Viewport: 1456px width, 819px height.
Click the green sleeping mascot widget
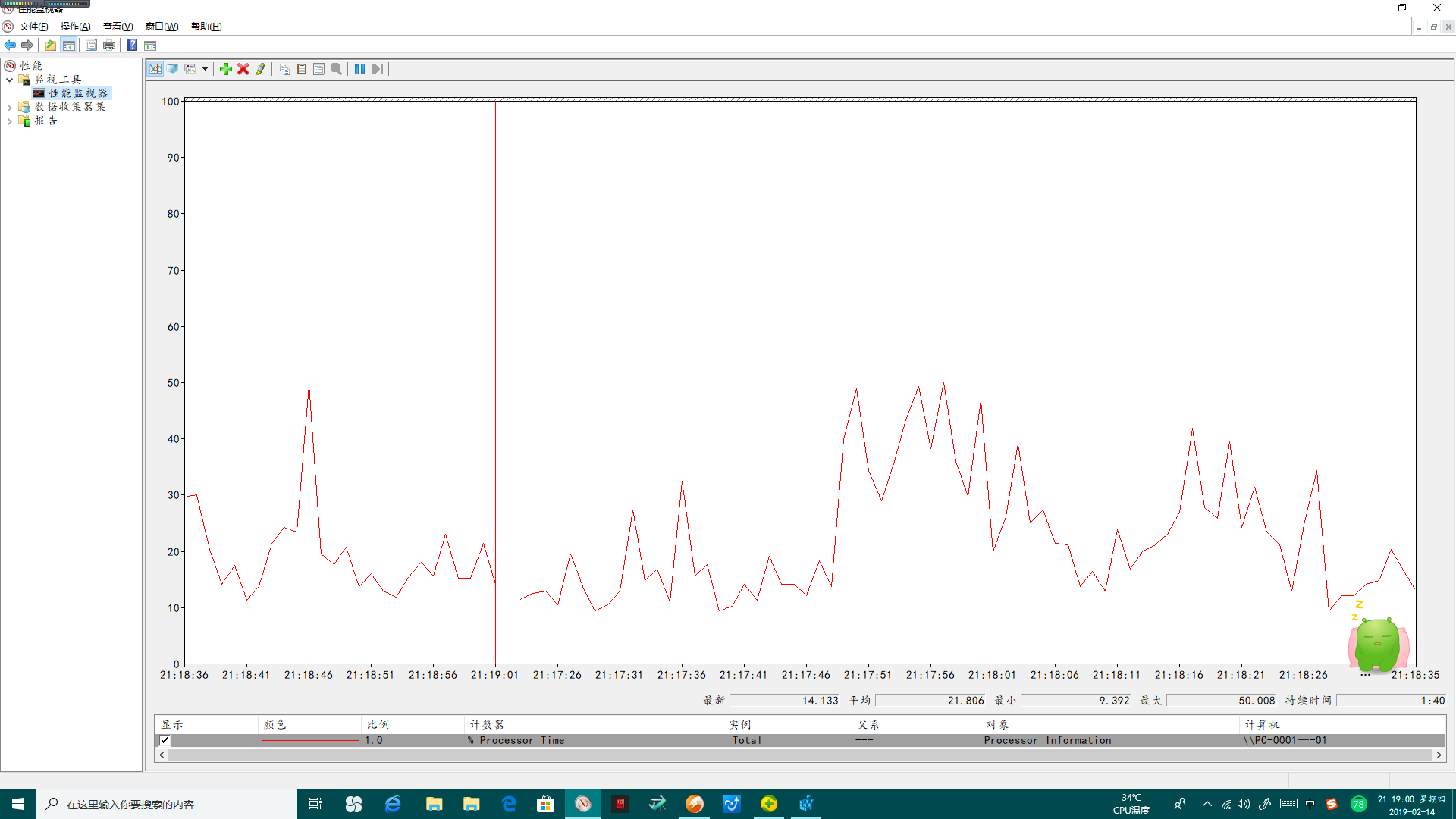(1378, 644)
